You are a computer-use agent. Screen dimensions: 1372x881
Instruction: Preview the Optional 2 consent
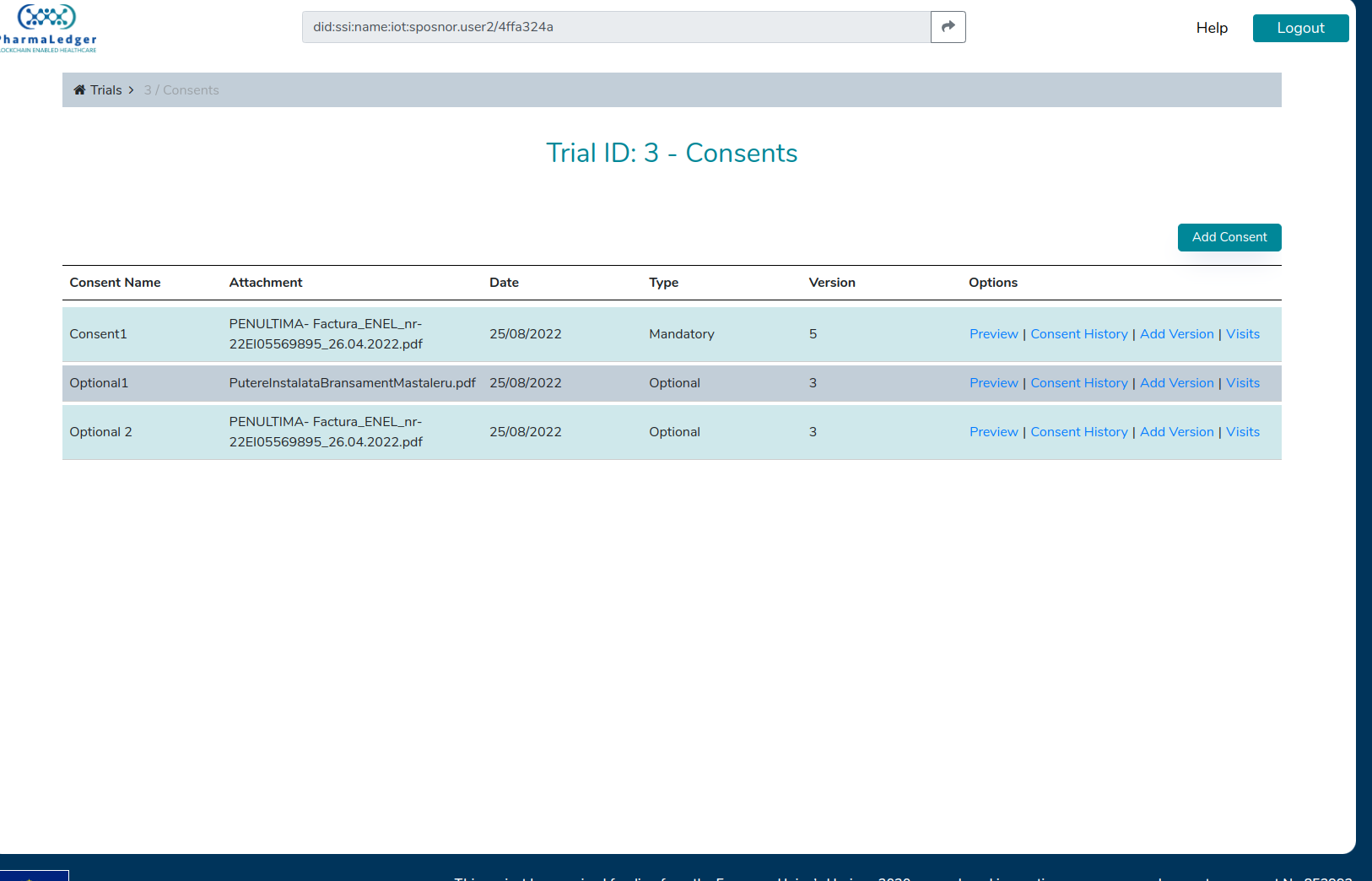coord(993,431)
